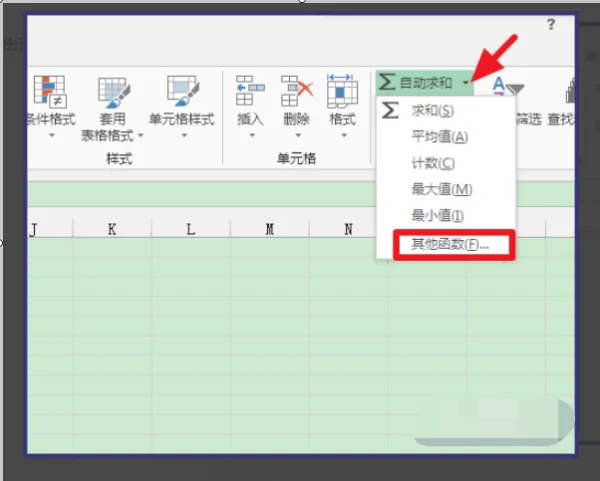Click the Sort & Filter (筛选) icon
600x481 pixels.
tap(507, 86)
